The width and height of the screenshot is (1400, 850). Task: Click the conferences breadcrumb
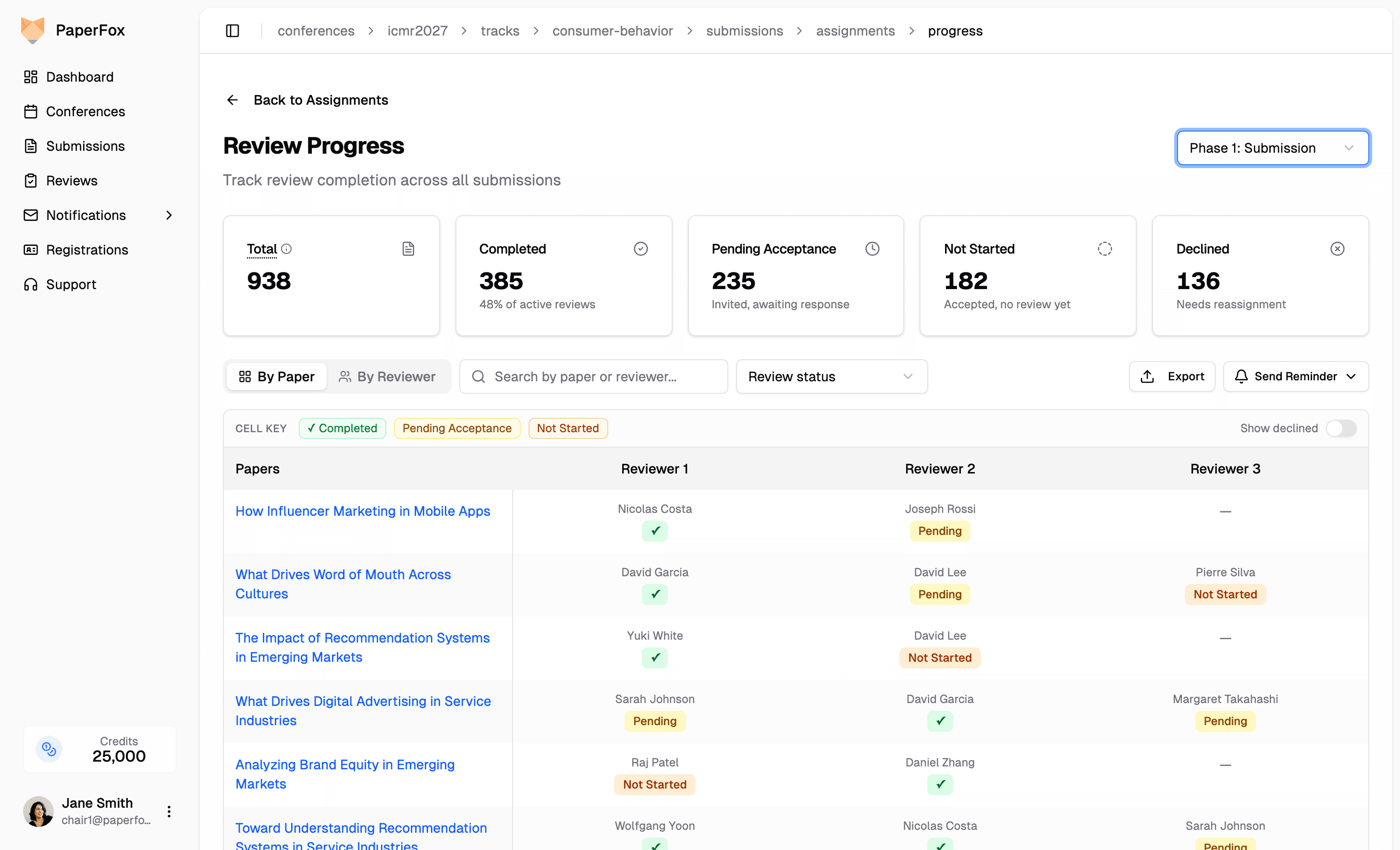click(316, 31)
